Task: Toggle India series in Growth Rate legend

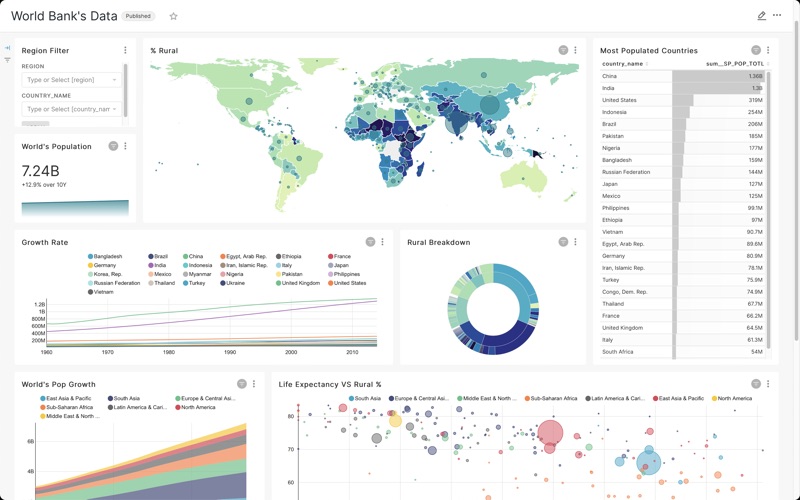Action: 157,265
